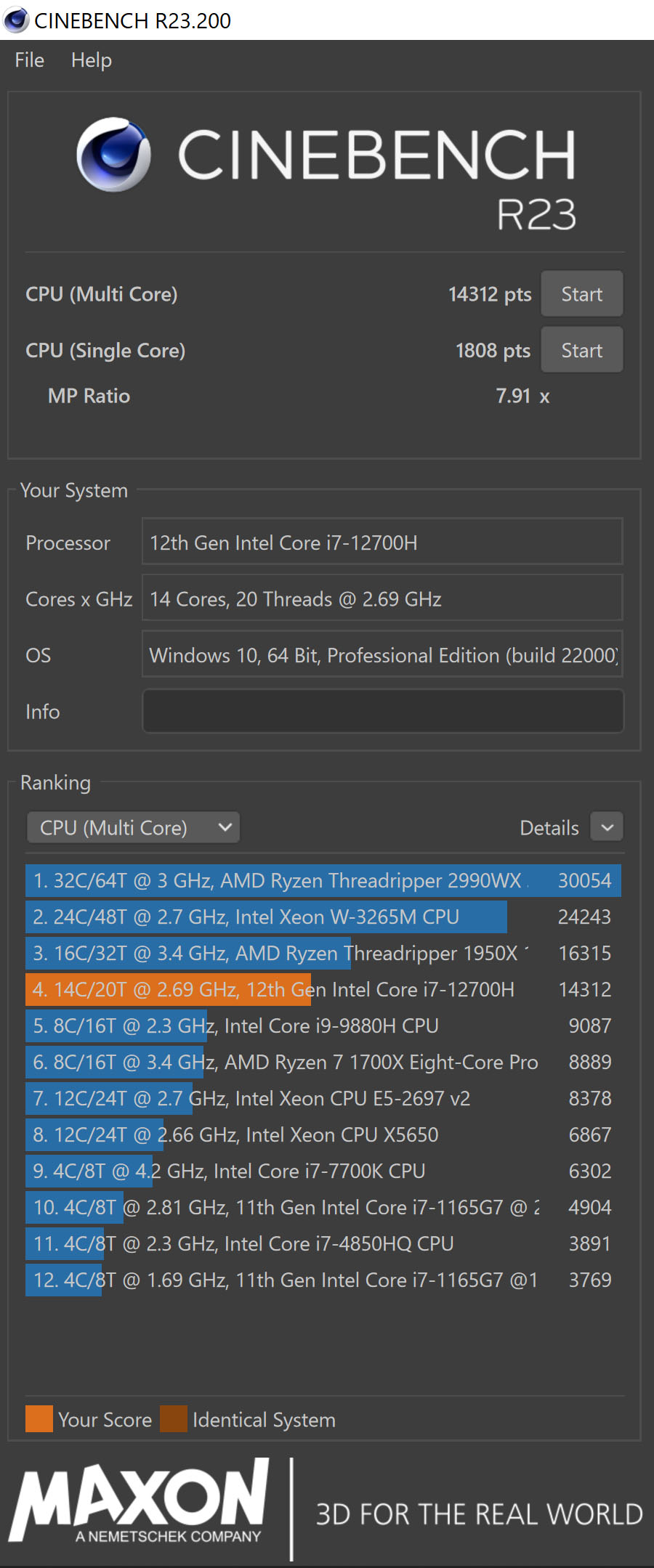Click the Cinebench sphere logo

pyautogui.click(x=114, y=154)
